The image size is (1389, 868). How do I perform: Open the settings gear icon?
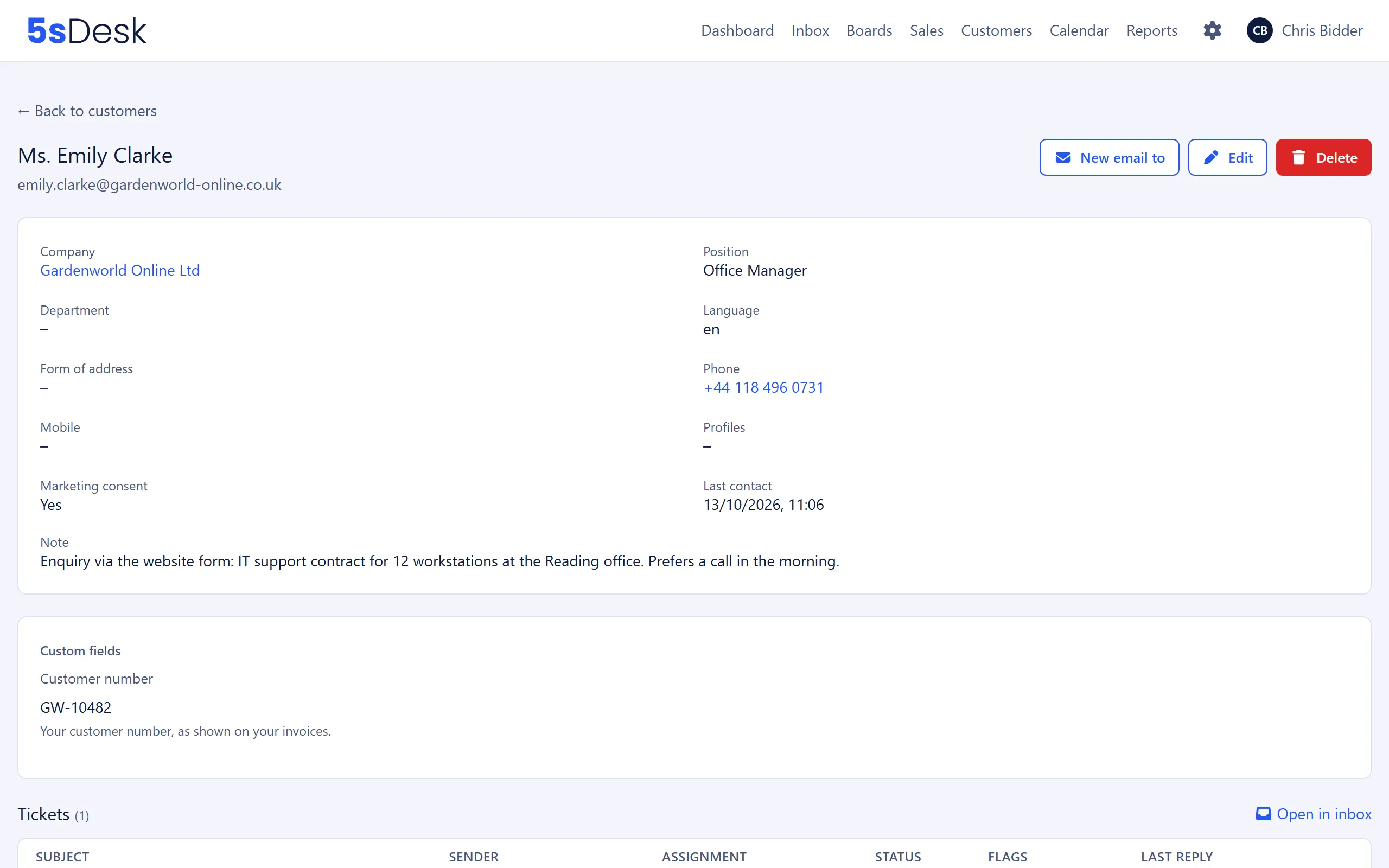click(x=1212, y=30)
